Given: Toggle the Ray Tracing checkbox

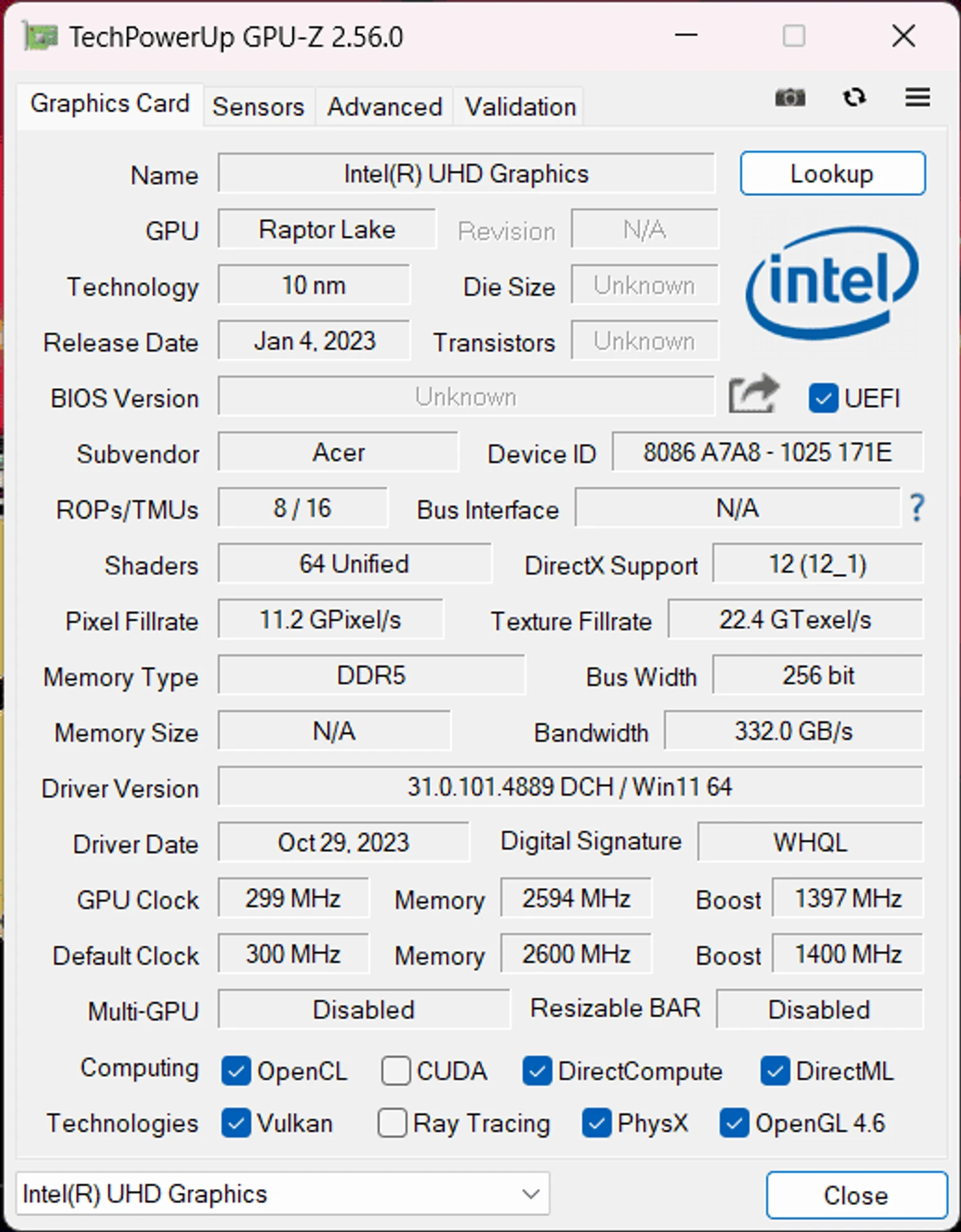Looking at the screenshot, I should (x=392, y=1123).
